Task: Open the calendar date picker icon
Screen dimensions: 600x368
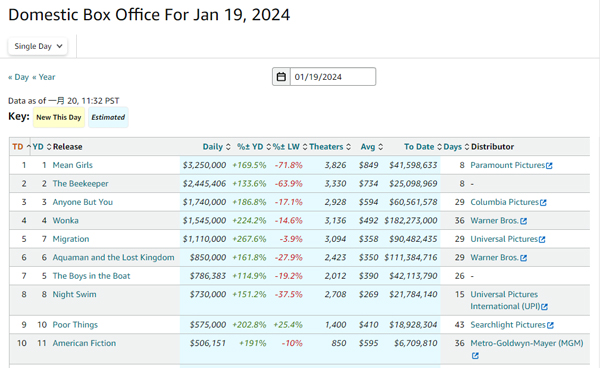Action: [281, 77]
